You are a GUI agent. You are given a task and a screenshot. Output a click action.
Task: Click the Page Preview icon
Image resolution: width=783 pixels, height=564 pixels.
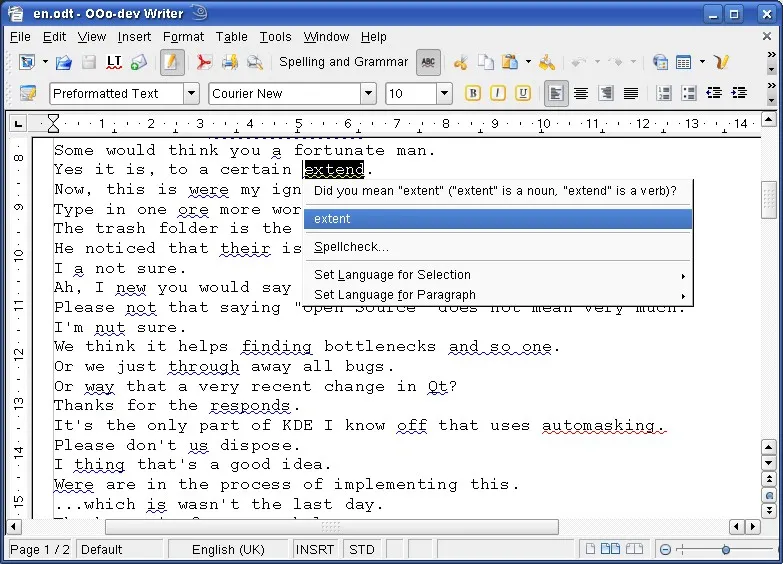[x=255, y=62]
